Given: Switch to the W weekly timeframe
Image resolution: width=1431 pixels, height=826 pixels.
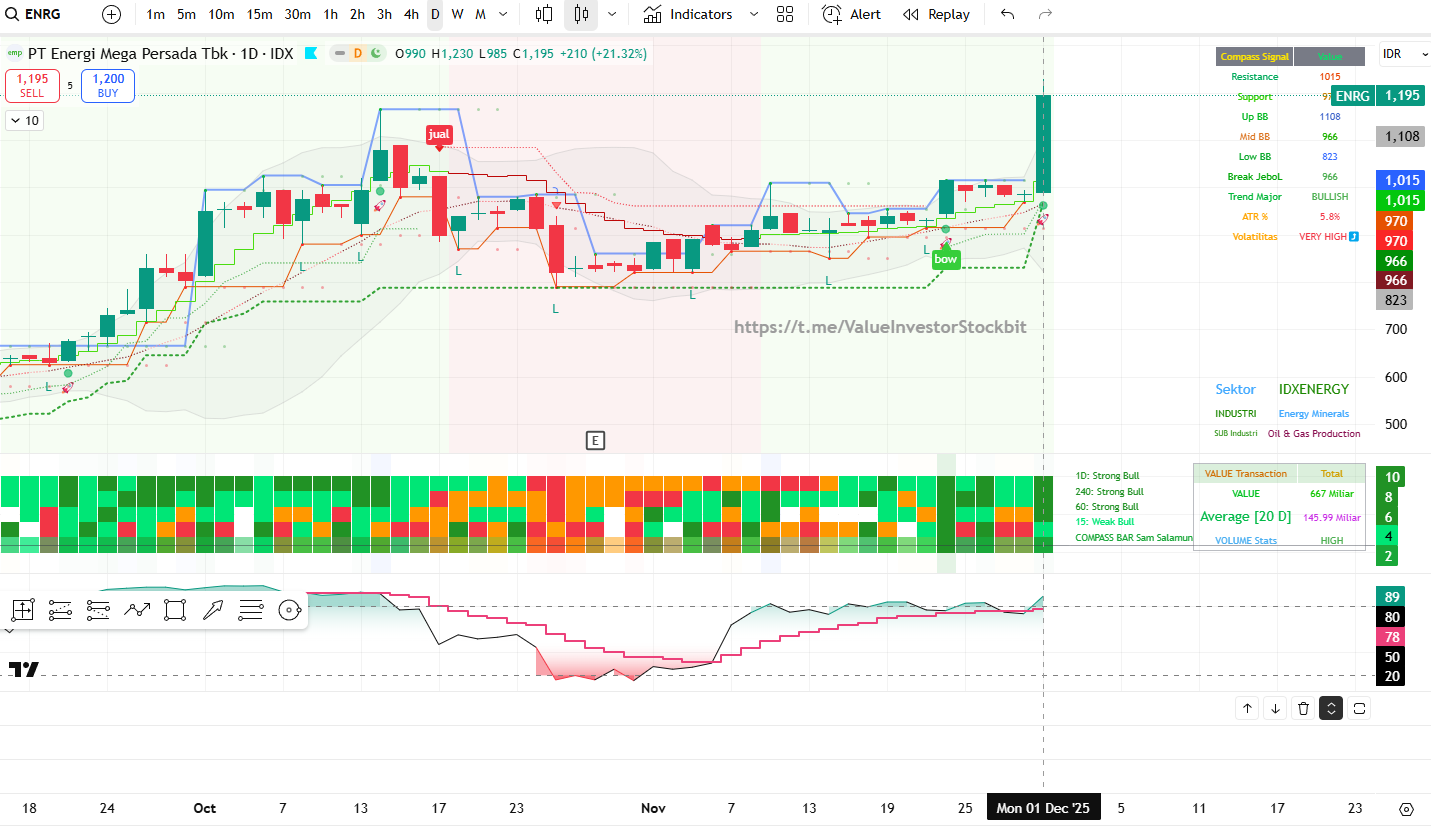Looking at the screenshot, I should point(457,14).
